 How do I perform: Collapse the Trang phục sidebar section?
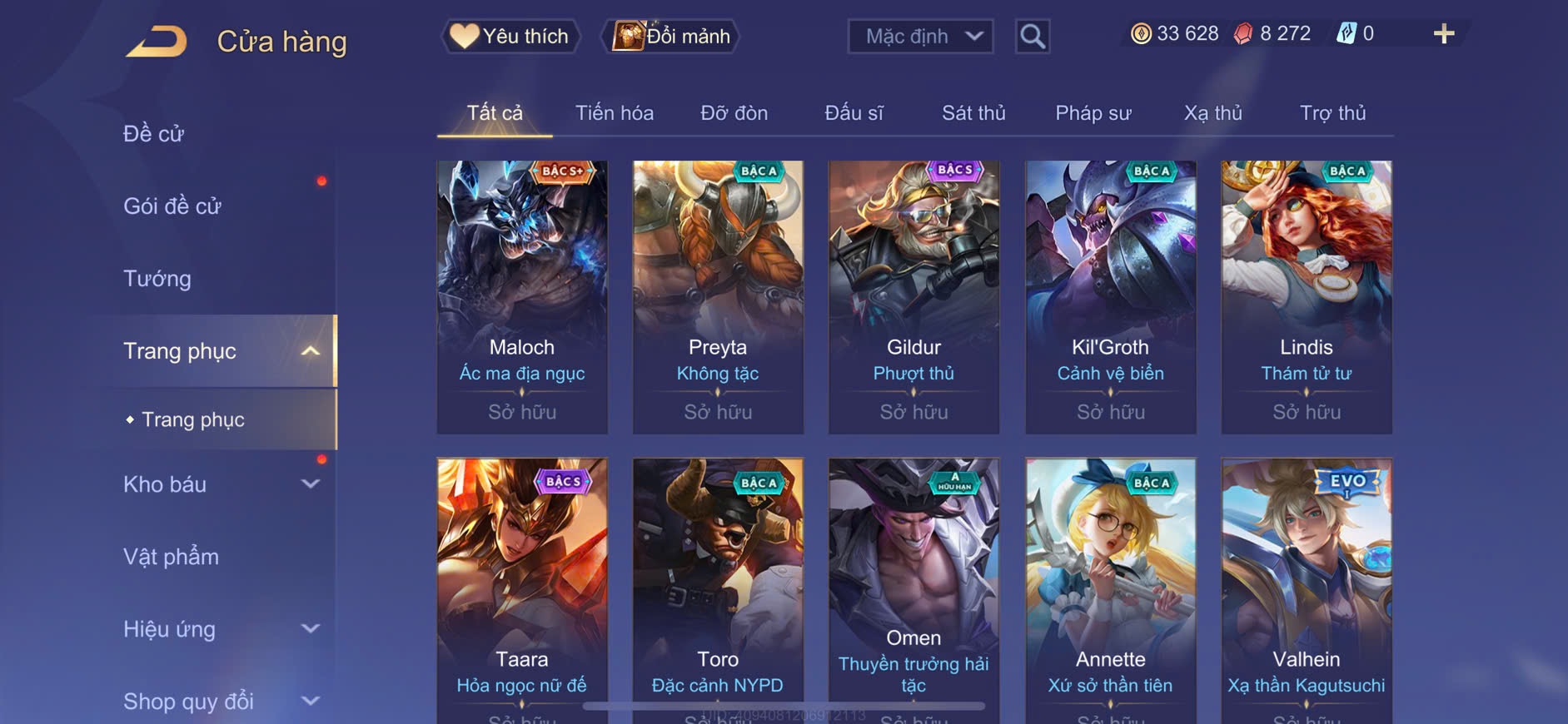click(x=311, y=351)
